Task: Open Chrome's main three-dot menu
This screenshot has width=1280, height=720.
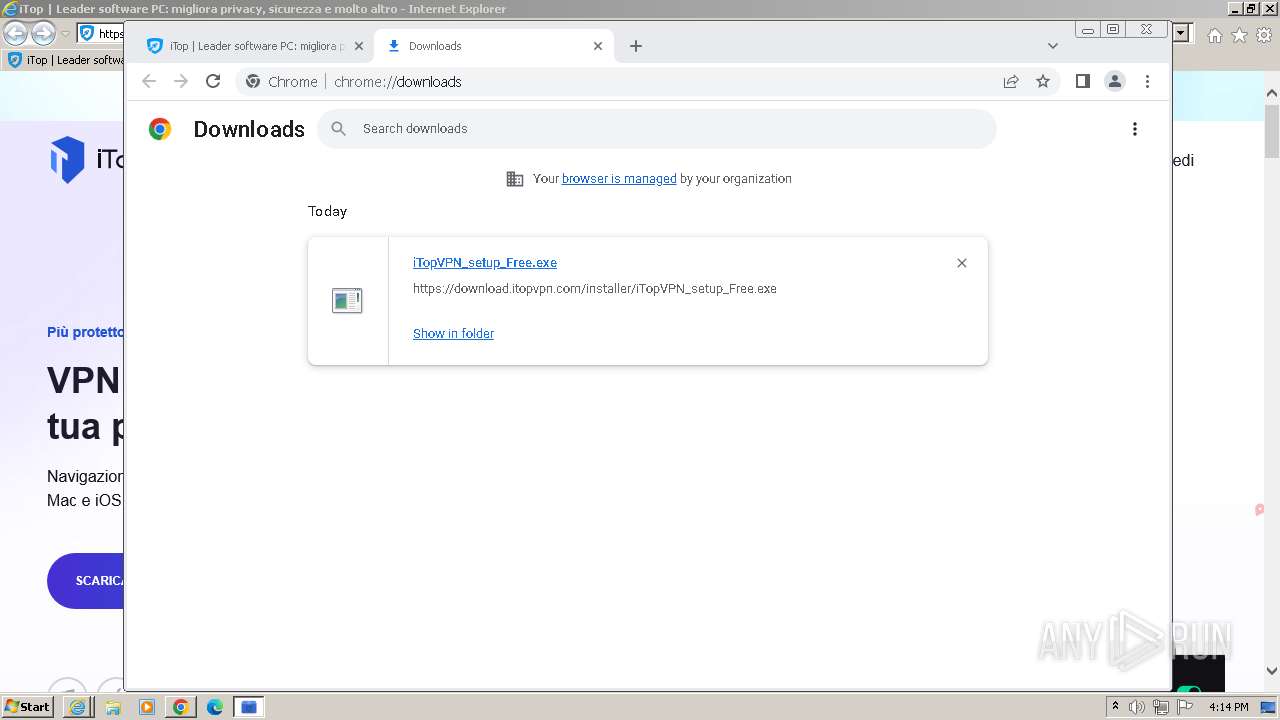Action: (x=1147, y=82)
